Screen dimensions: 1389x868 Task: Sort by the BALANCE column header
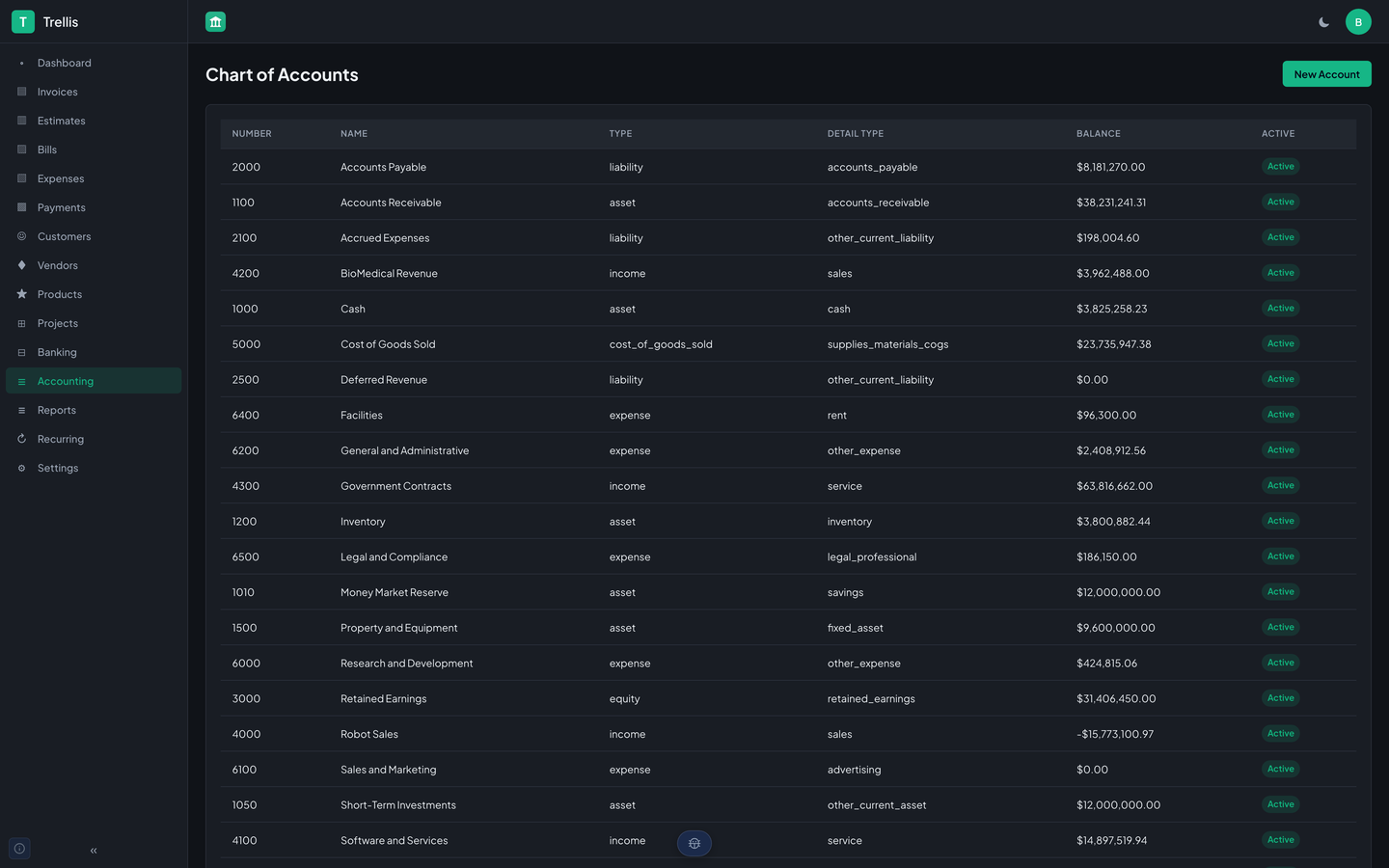coord(1099,134)
